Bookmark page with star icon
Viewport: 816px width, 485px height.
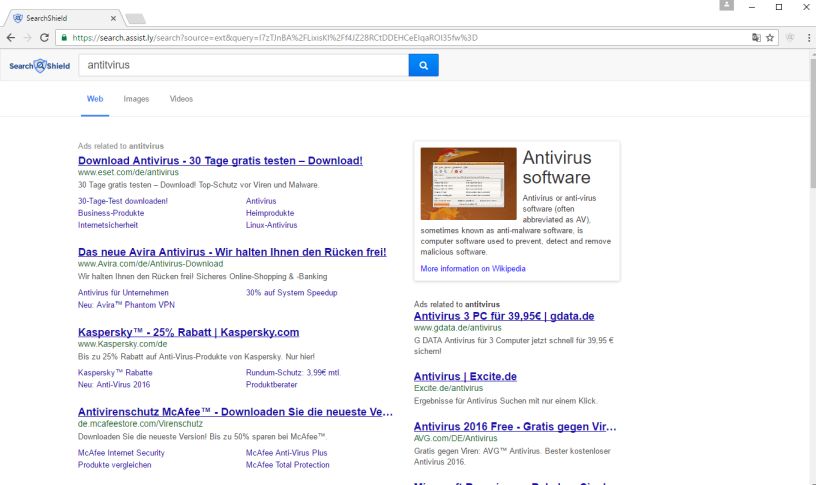coord(770,37)
